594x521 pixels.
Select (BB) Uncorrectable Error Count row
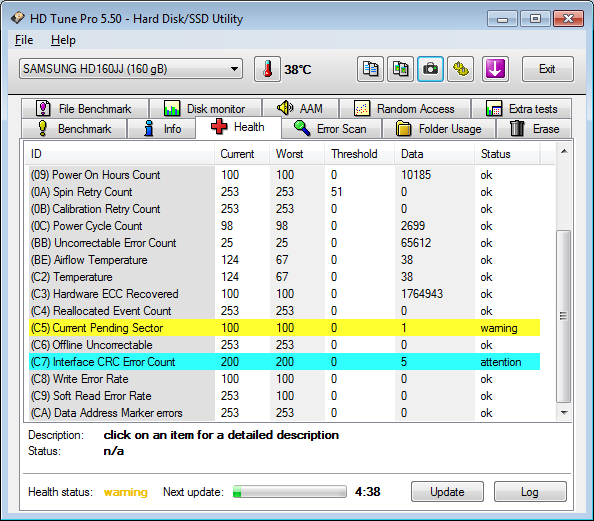point(284,243)
